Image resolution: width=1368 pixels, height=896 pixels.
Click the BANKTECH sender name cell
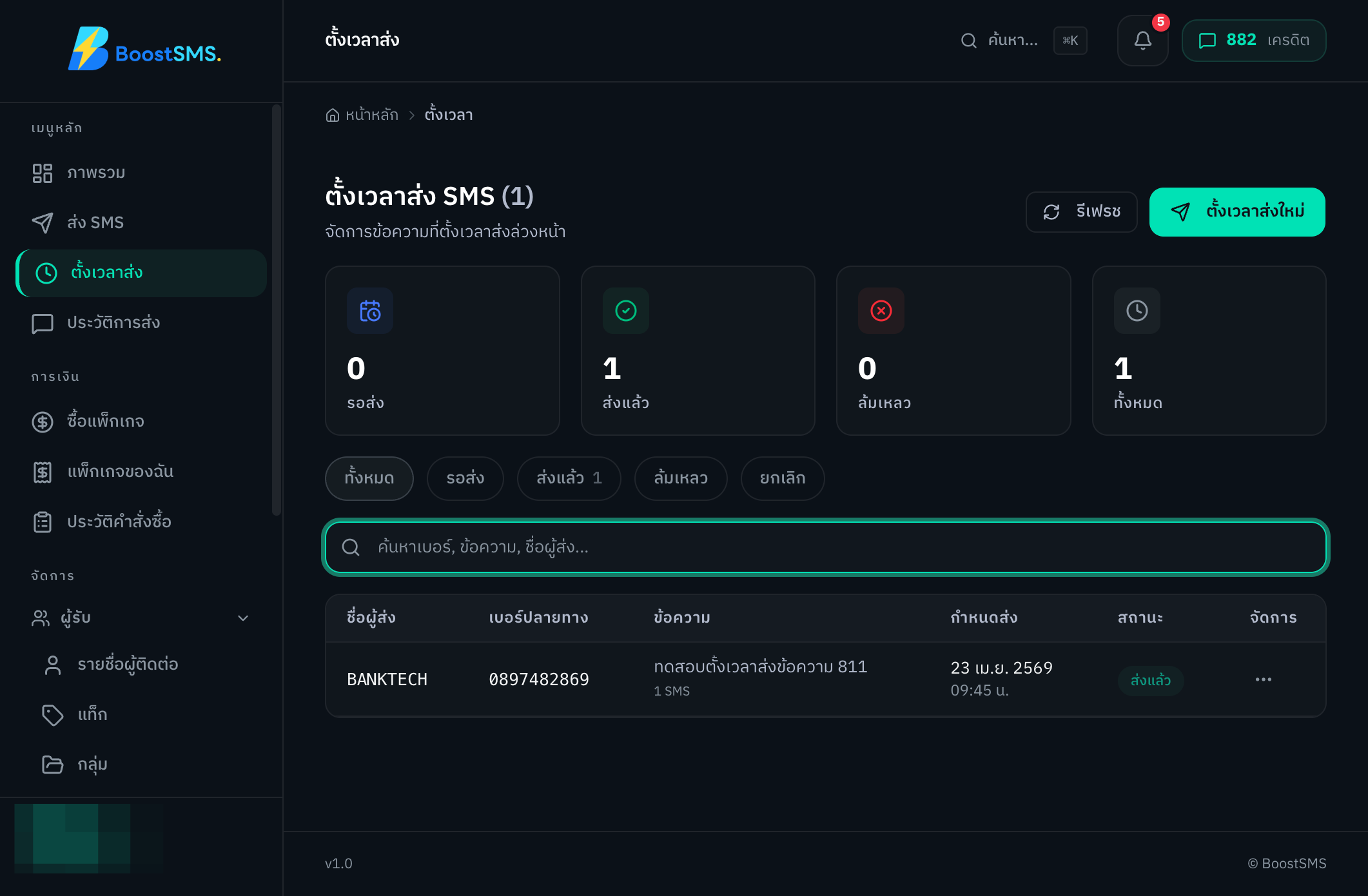[x=387, y=679]
